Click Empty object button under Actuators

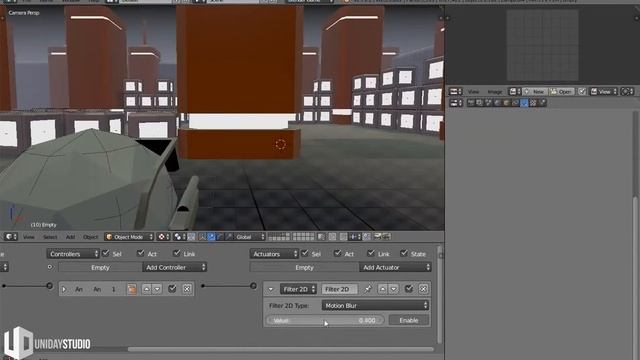[304, 267]
